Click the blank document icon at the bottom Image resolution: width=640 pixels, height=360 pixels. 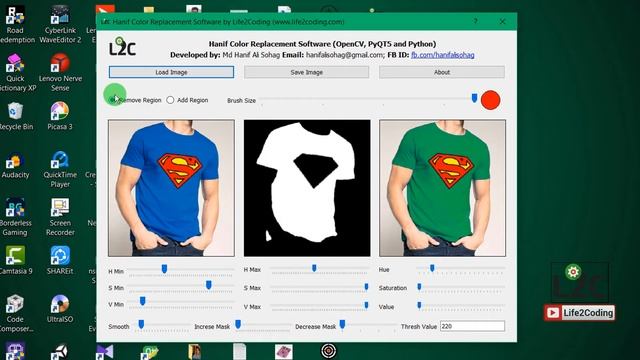(239, 351)
